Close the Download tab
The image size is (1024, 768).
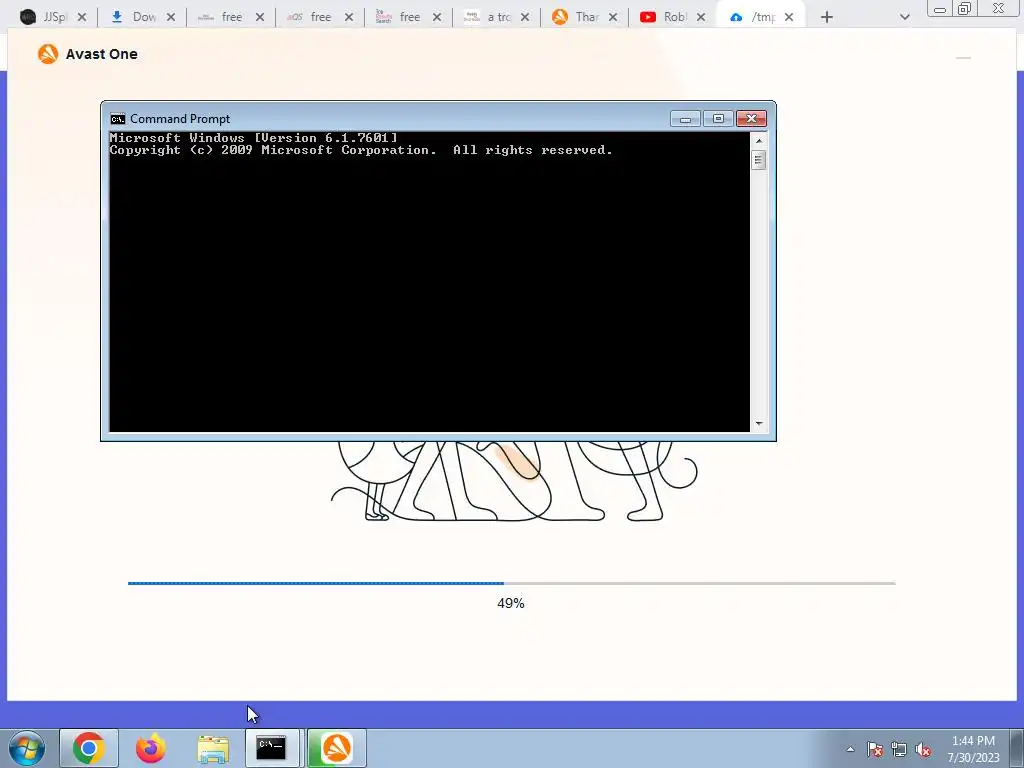point(170,17)
